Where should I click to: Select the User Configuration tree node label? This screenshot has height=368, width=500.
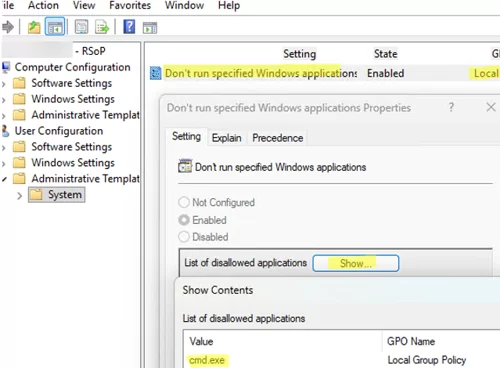[x=59, y=131]
